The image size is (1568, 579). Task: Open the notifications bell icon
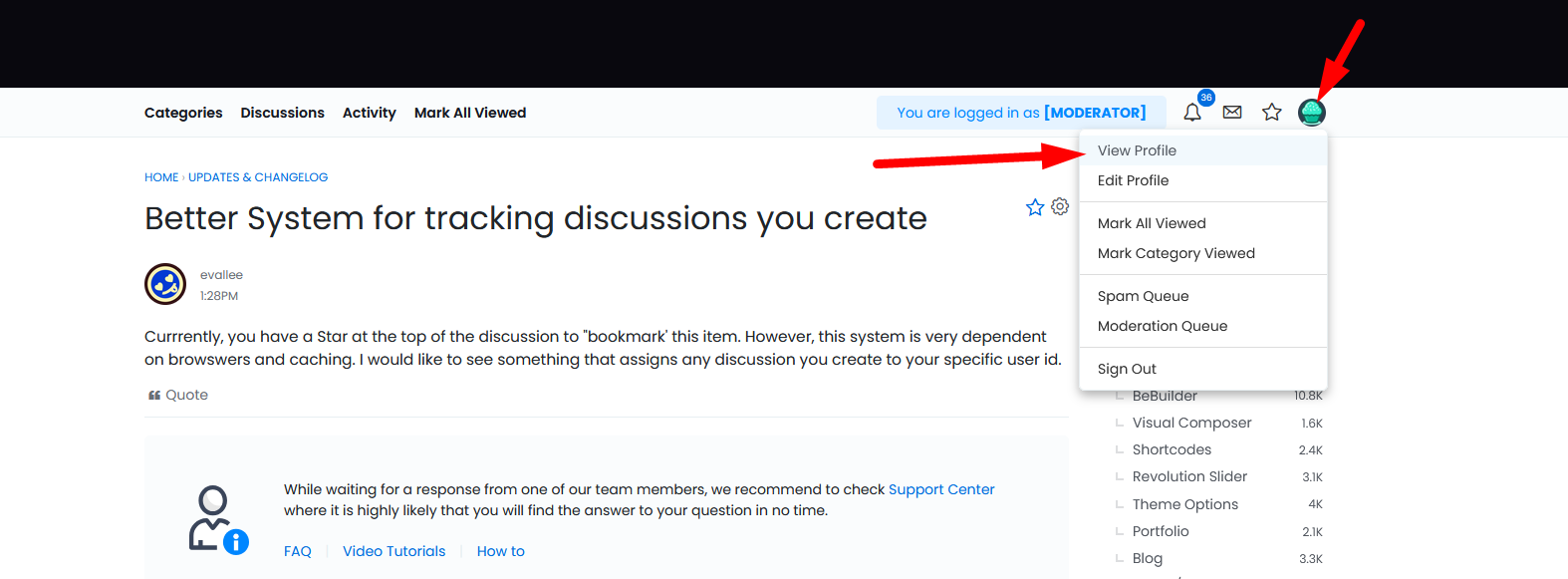click(x=1191, y=113)
